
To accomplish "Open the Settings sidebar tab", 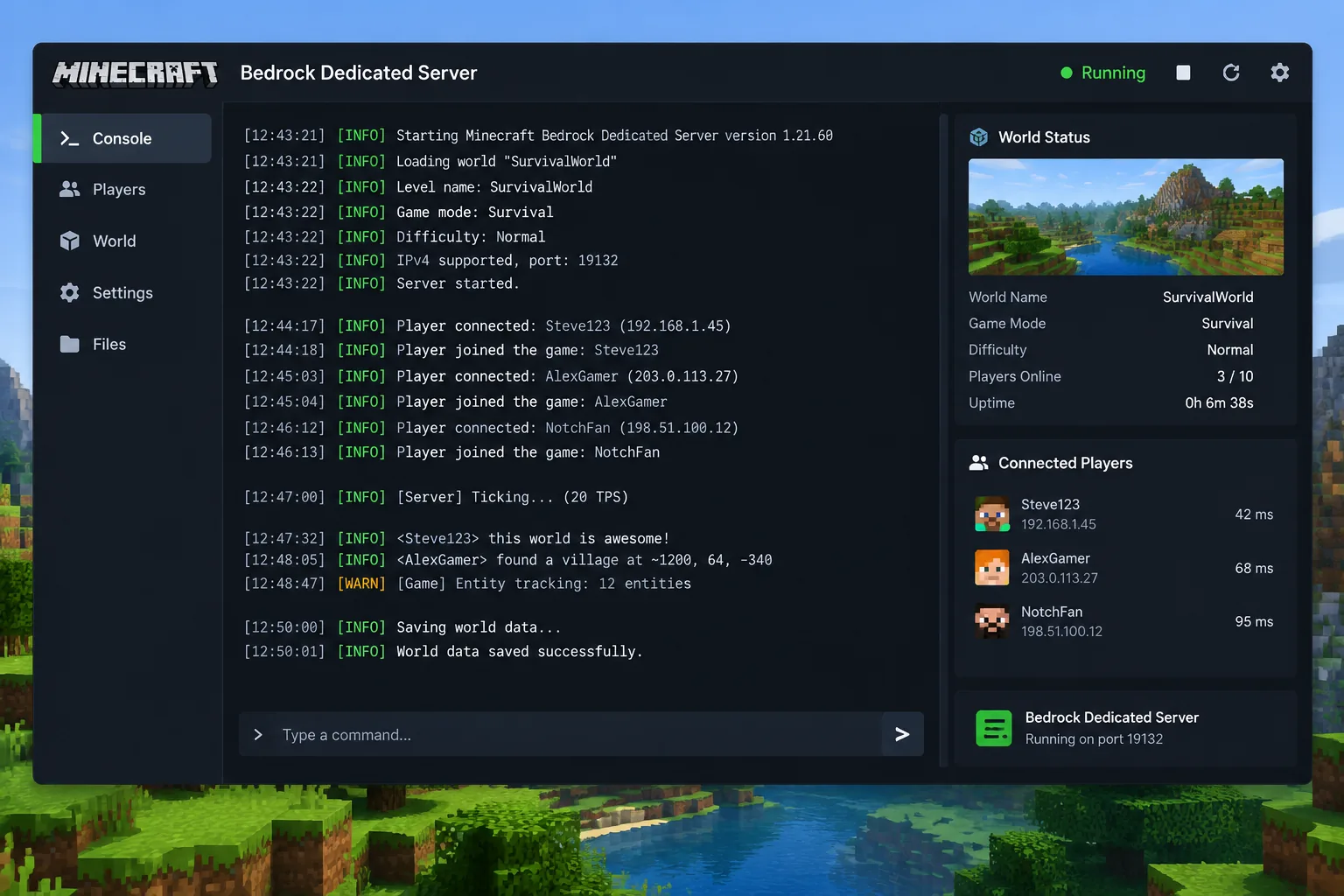I will point(122,293).
